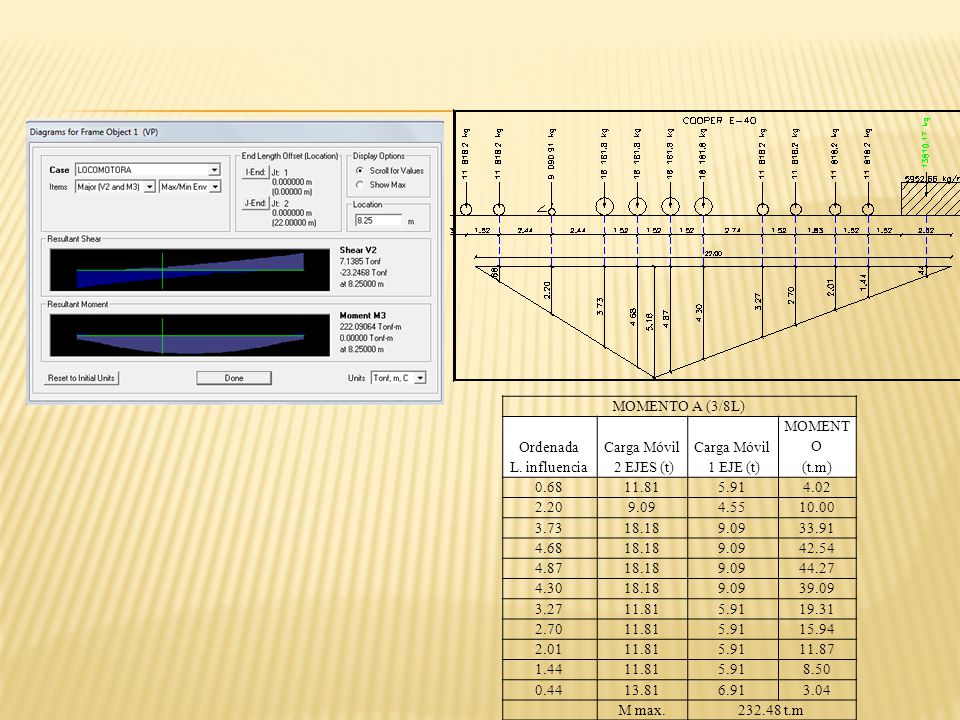
Task: Click the Resultant Shear diagram
Action: [190, 269]
